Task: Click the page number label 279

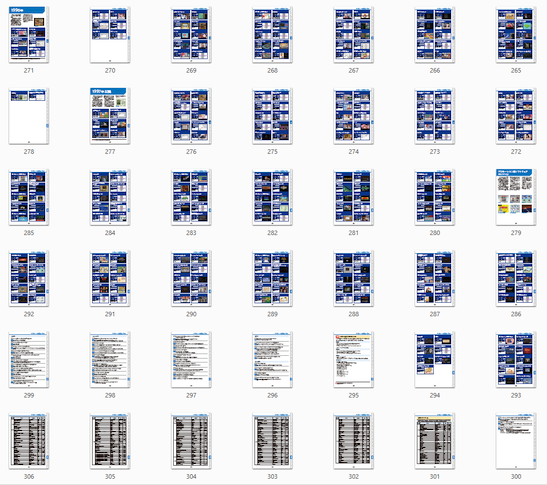Action: (516, 233)
